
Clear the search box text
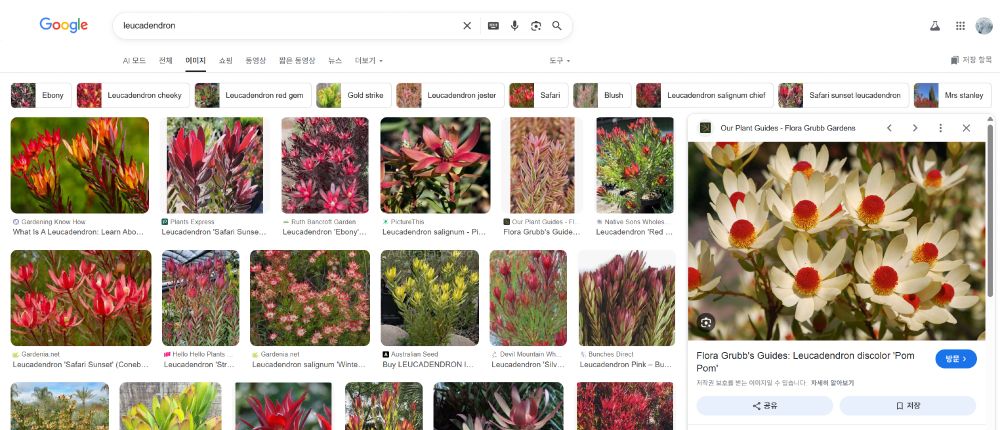click(467, 26)
